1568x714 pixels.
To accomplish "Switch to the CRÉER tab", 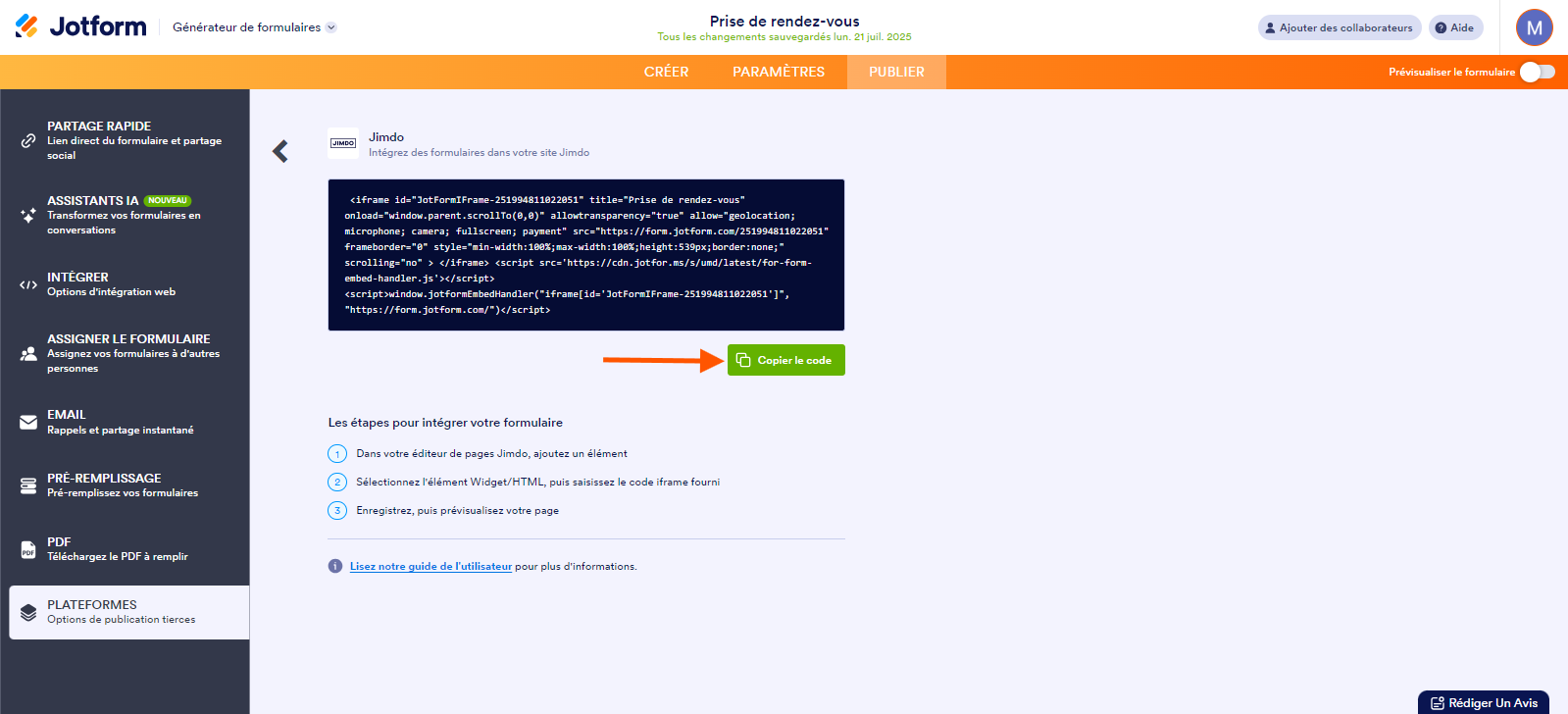I will click(x=667, y=72).
